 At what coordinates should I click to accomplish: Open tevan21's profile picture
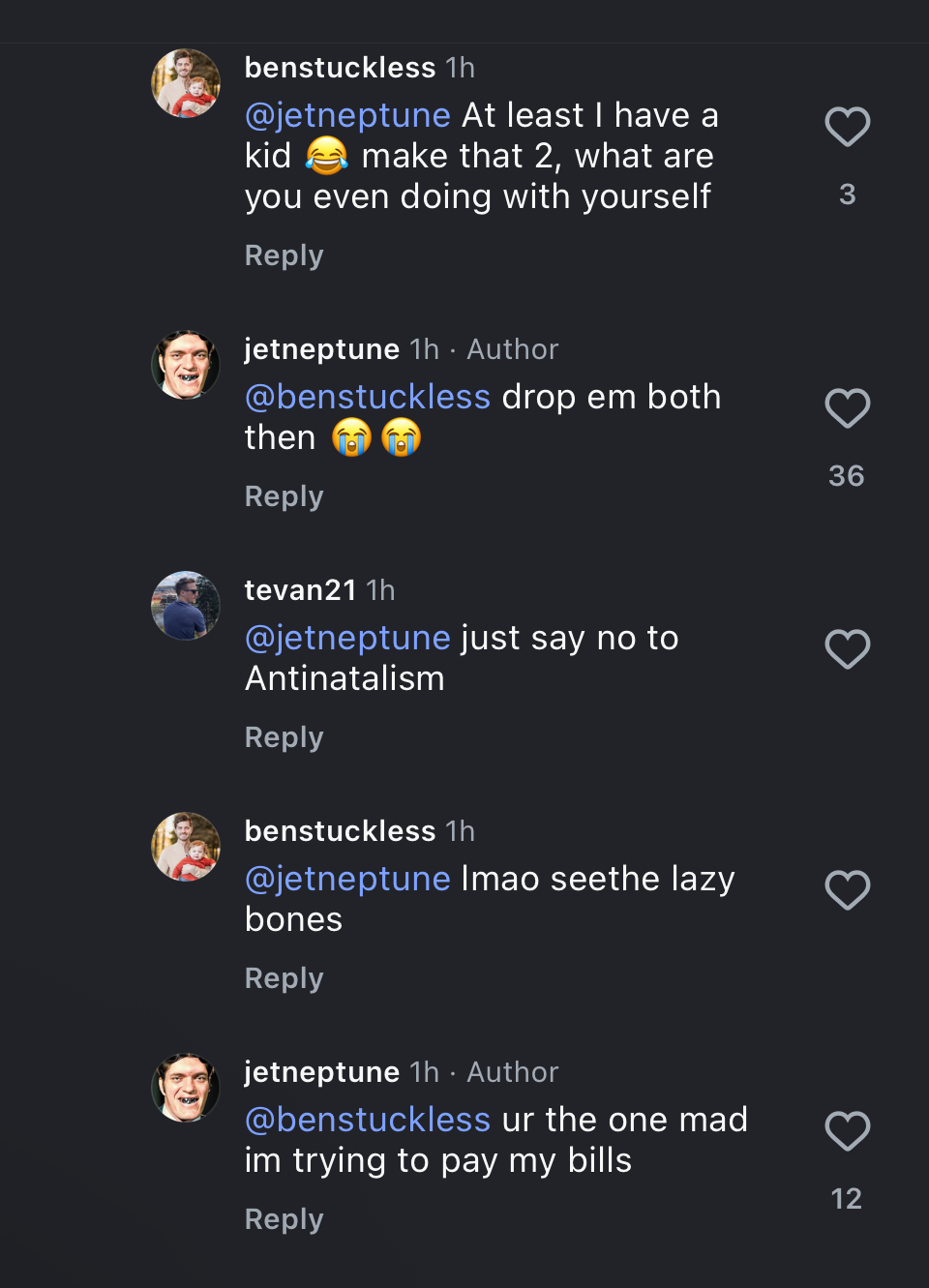[x=186, y=606]
